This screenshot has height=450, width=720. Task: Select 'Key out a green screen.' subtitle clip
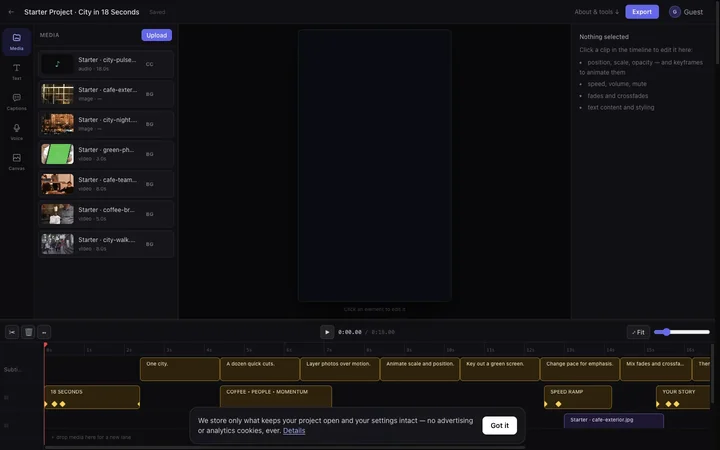(x=500, y=369)
